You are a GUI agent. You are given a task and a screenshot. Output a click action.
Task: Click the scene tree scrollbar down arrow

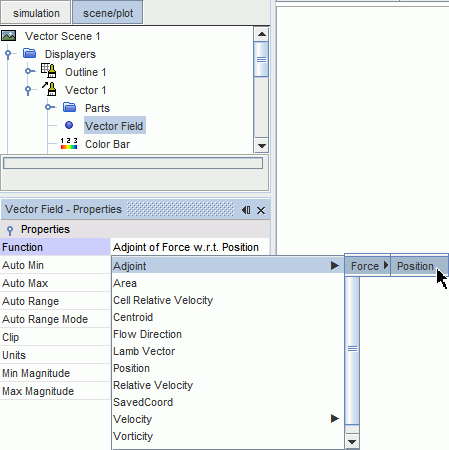click(262, 146)
